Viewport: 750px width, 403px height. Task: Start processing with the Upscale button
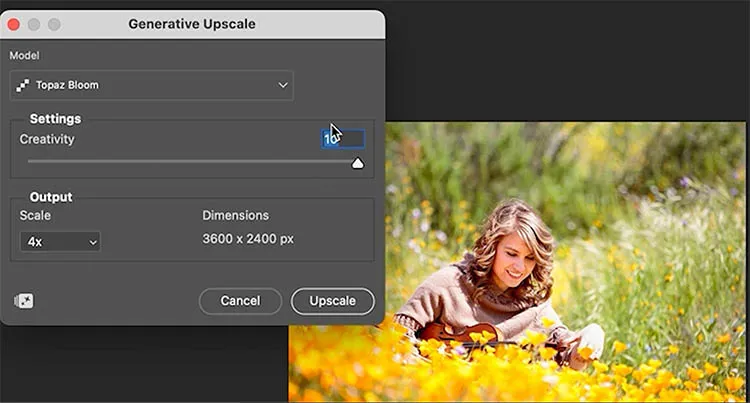(x=332, y=301)
